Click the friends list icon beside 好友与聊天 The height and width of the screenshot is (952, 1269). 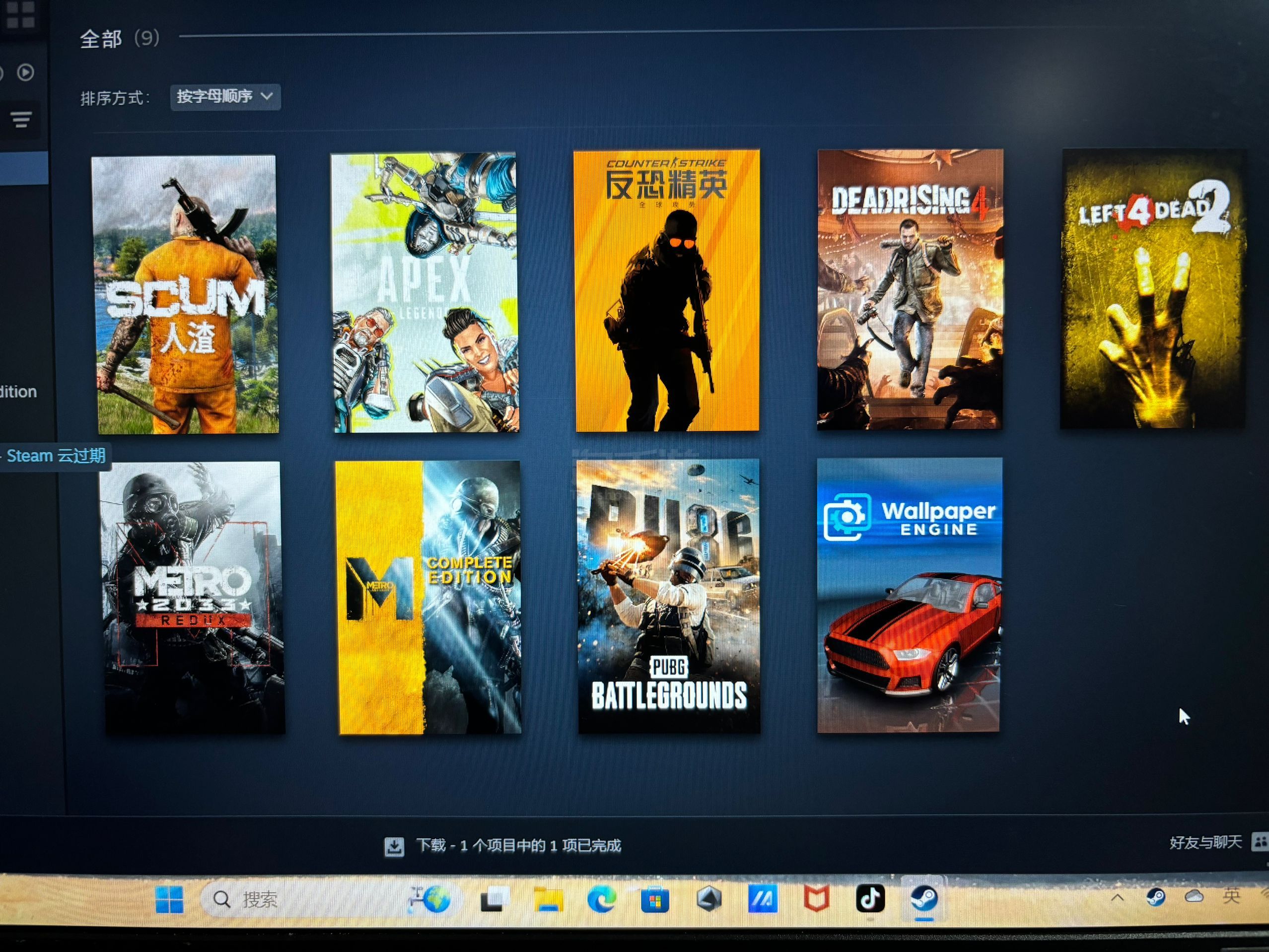(x=1260, y=841)
